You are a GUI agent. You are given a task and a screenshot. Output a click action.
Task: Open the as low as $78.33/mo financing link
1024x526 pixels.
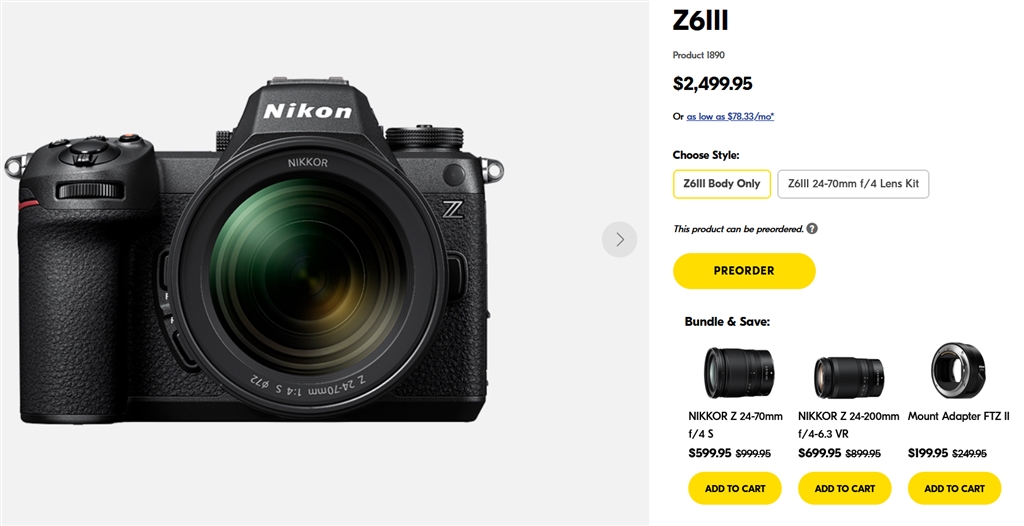(730, 117)
